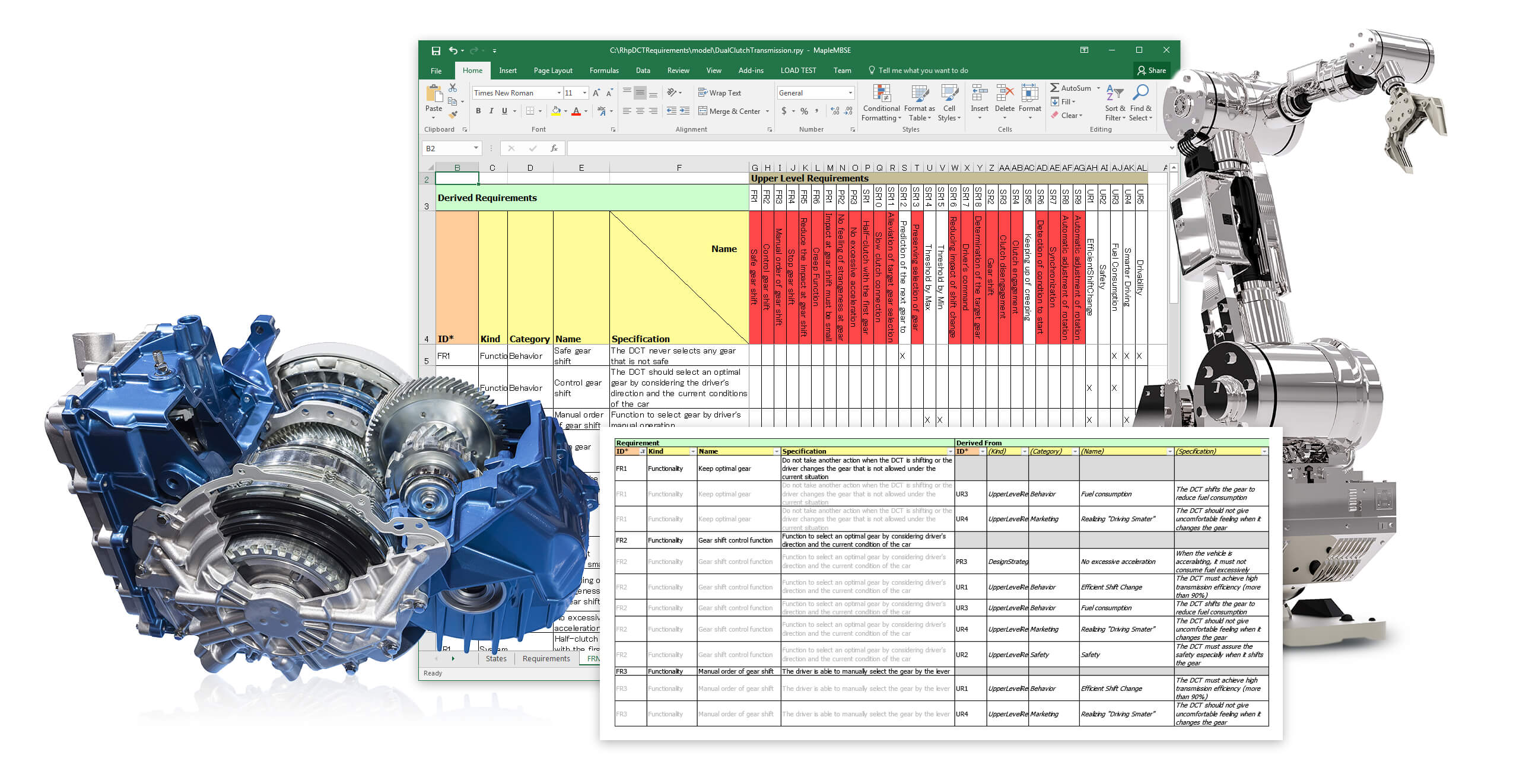Click the Format Painter brush icon
The width and height of the screenshot is (1513, 784).
point(453,114)
